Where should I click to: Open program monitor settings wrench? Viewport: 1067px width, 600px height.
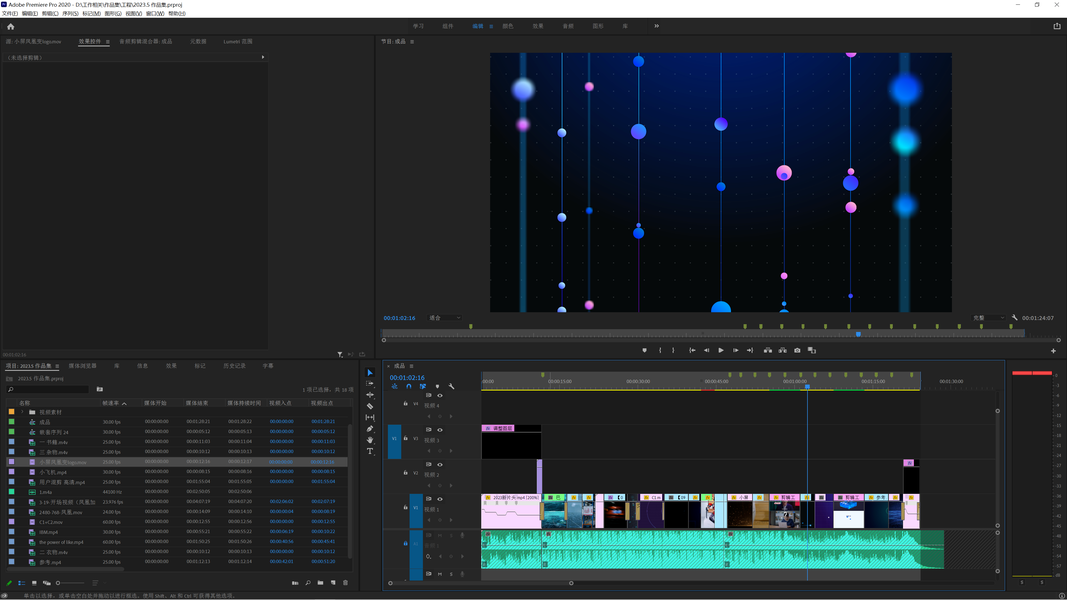point(1015,318)
